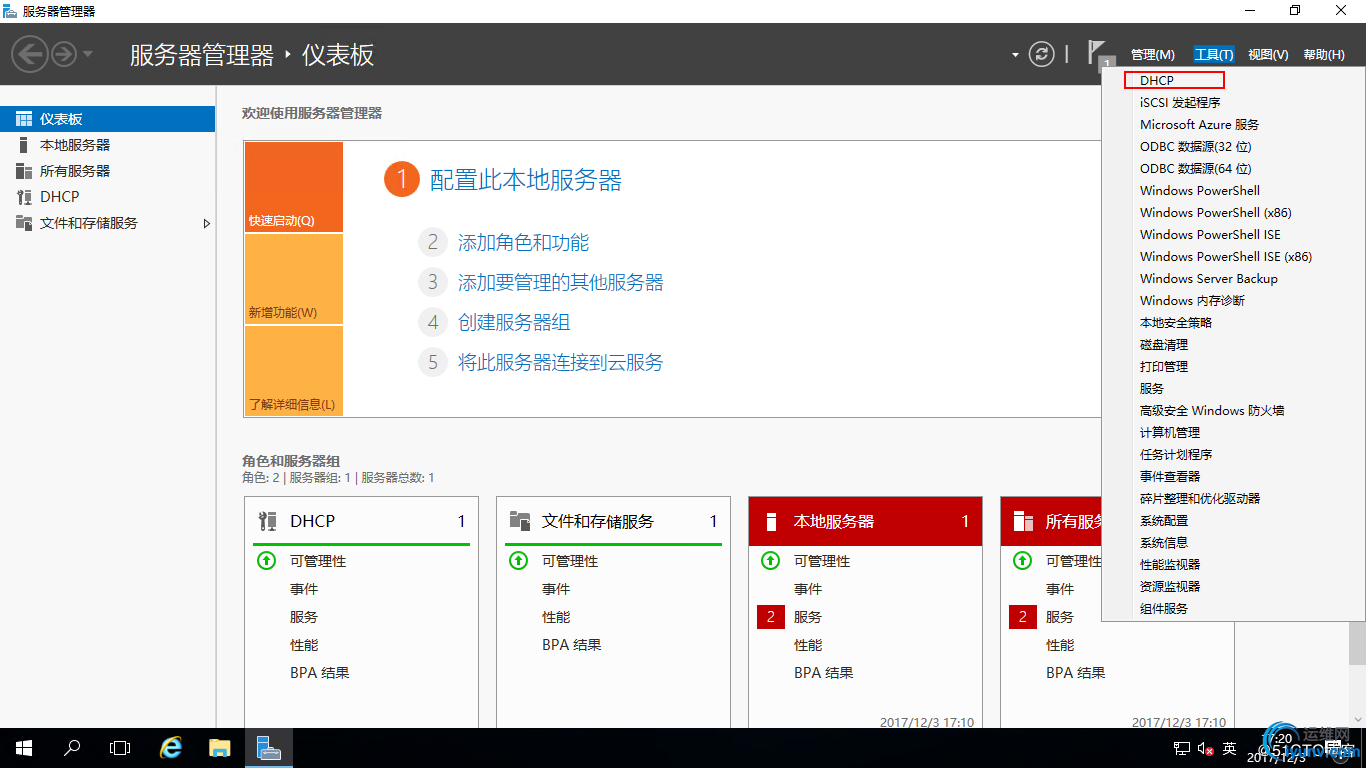Select 本地安全策略 in the Tools menu

[1176, 322]
